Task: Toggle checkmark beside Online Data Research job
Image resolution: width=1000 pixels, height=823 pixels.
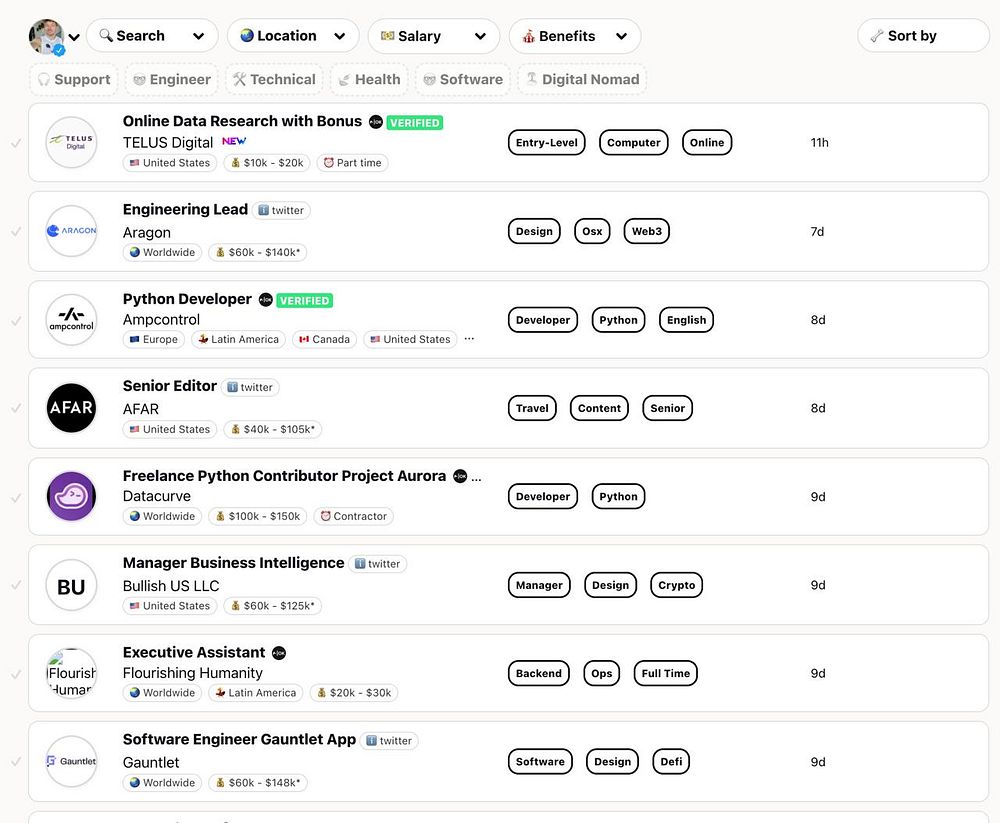Action: pos(16,143)
